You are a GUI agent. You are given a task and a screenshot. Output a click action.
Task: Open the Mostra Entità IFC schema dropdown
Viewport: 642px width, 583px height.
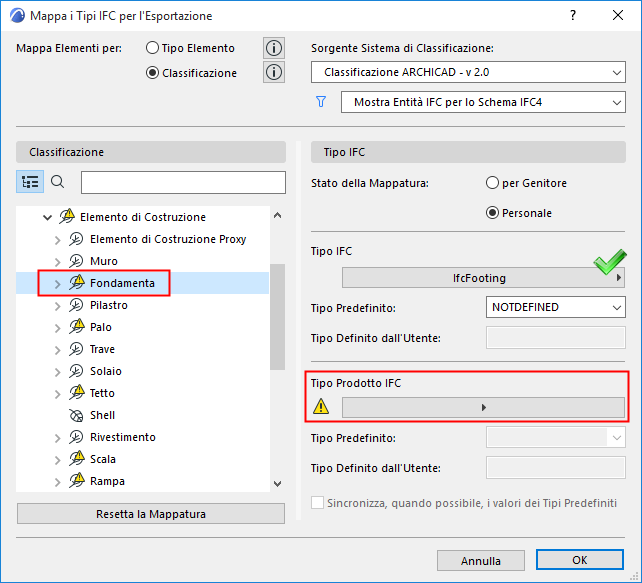[x=482, y=102]
